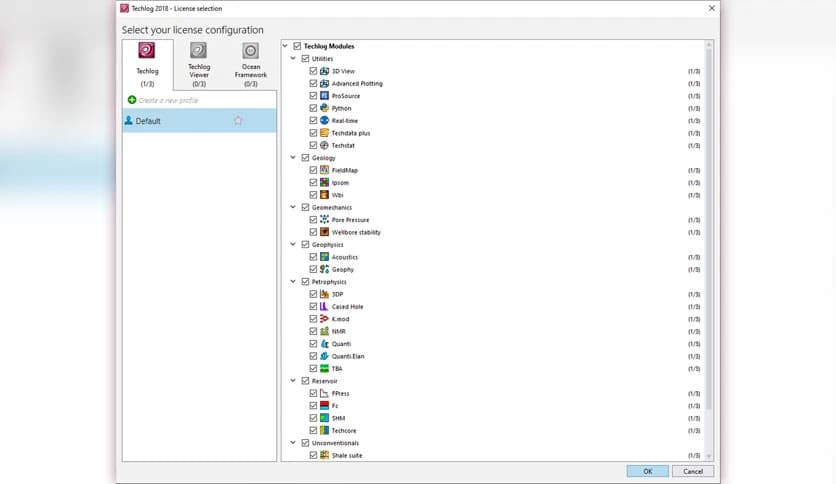Click the Quanti.Elan module icon
The width and height of the screenshot is (836, 484).
click(324, 356)
